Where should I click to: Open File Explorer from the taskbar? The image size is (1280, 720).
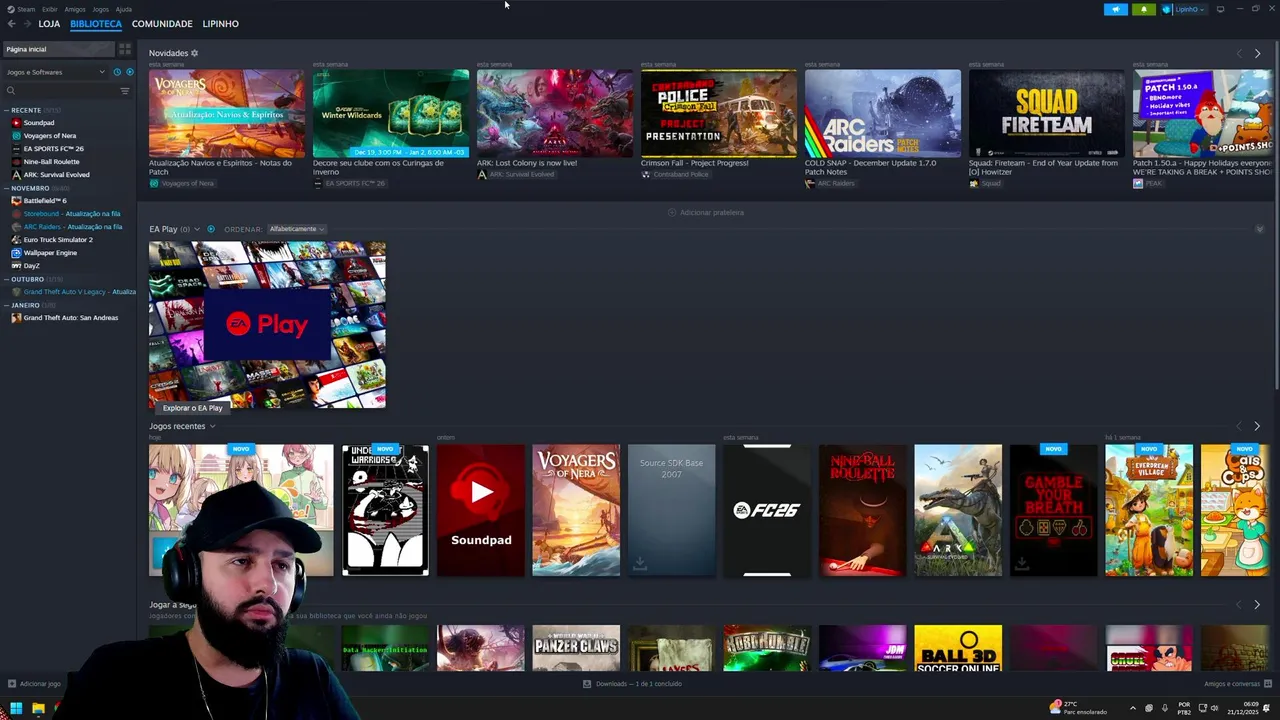(x=38, y=709)
